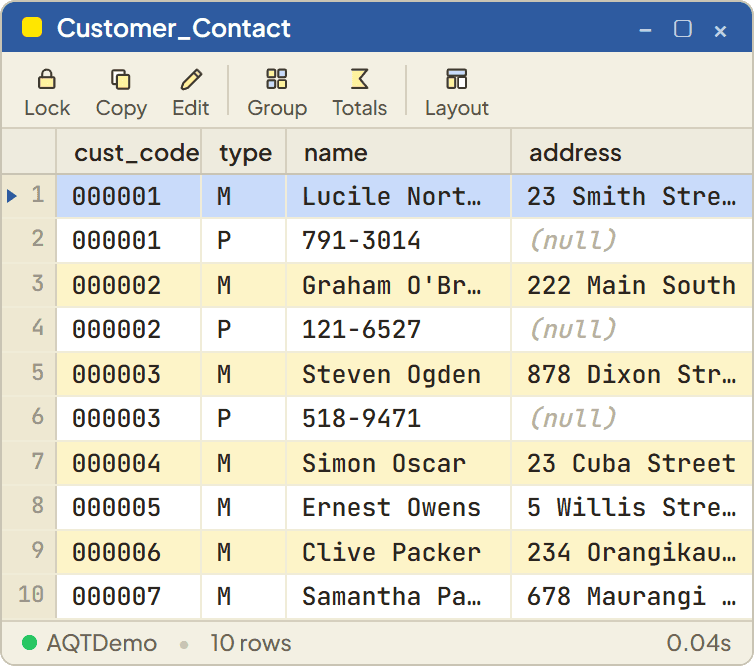The image size is (754, 666).
Task: Select the cust_code column header
Action: coord(129,152)
